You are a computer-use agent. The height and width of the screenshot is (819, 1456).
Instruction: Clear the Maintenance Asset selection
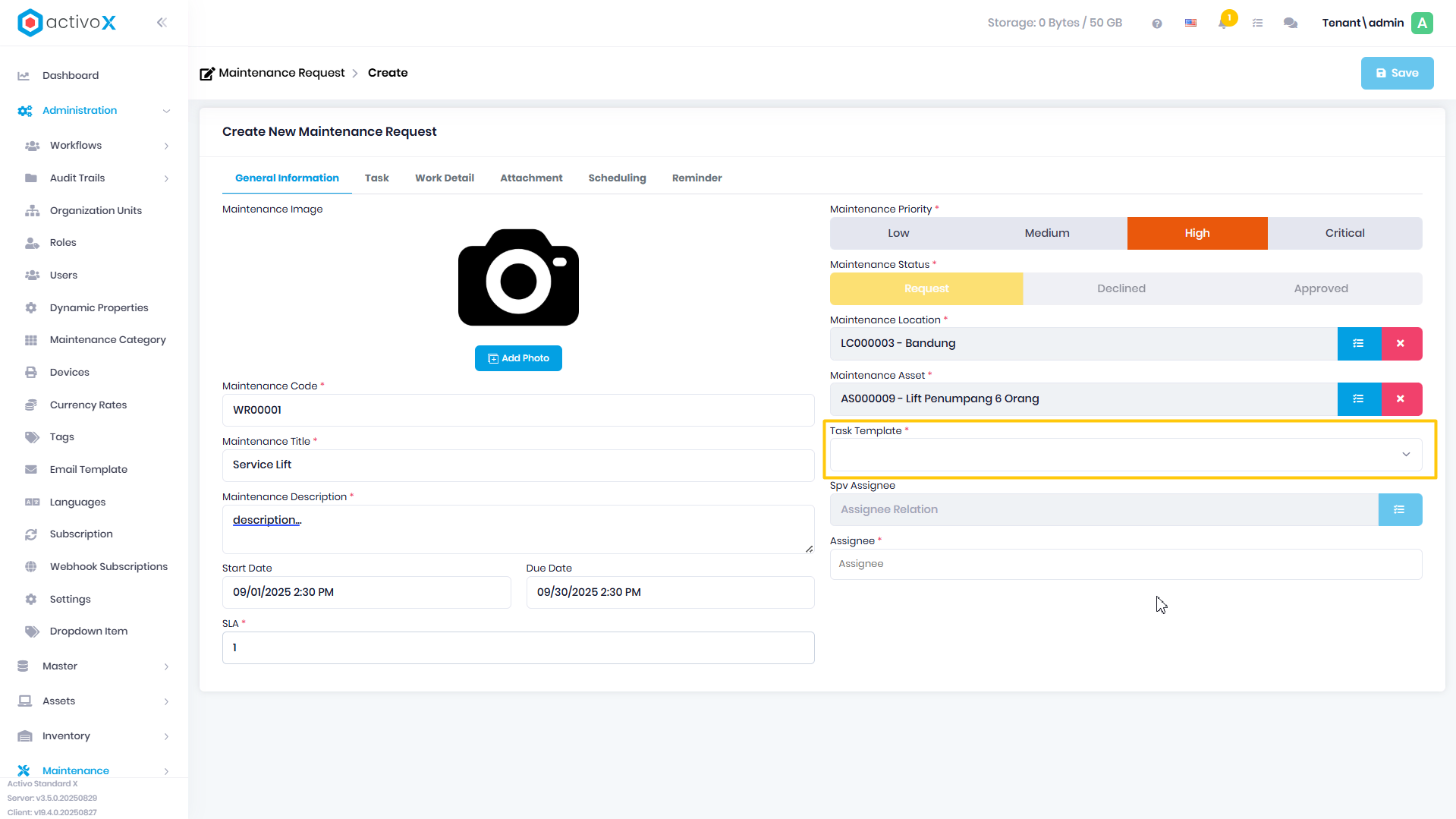pos(1401,399)
